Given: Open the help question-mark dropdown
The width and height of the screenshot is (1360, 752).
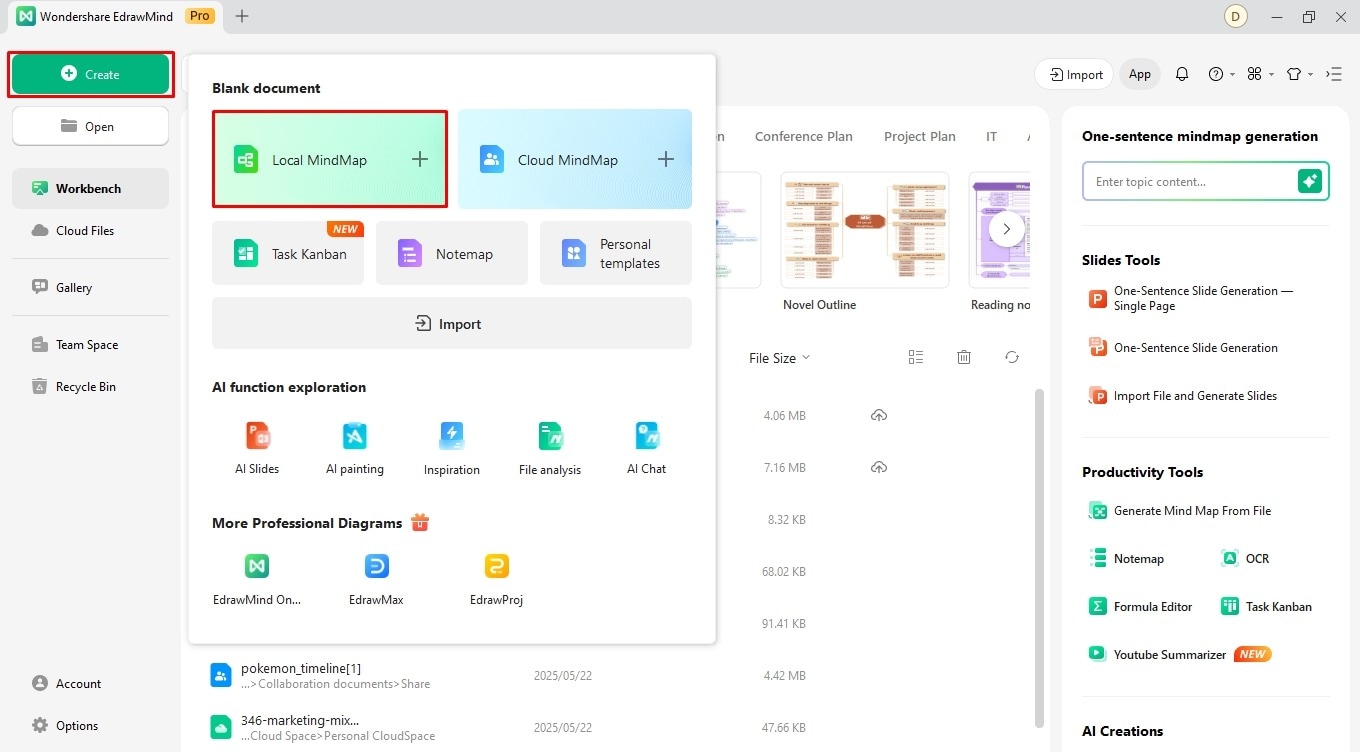Looking at the screenshot, I should pyautogui.click(x=1222, y=74).
